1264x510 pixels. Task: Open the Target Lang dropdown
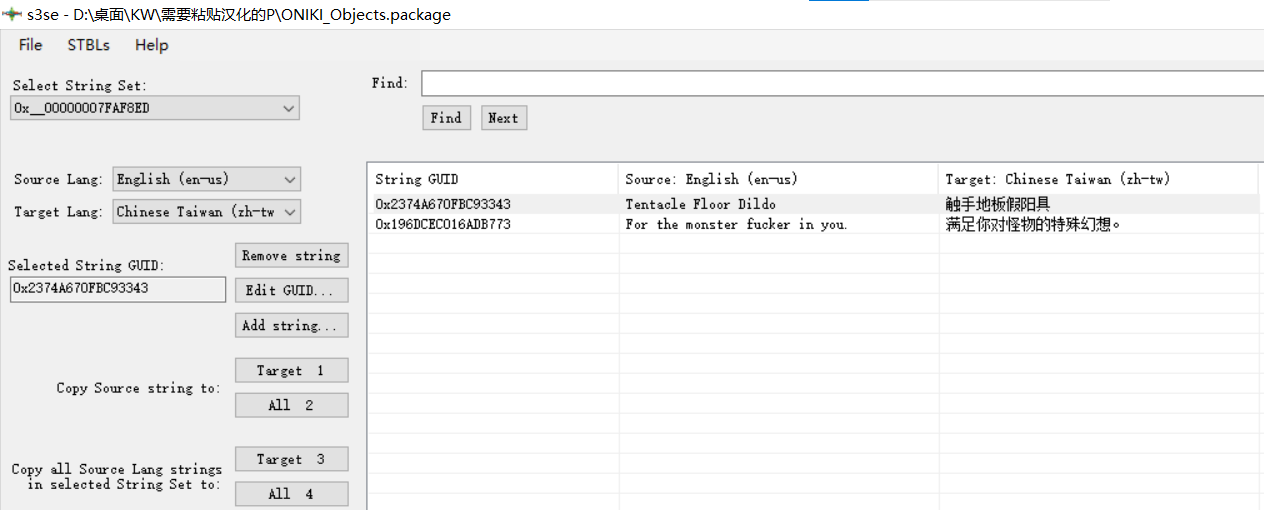pos(206,212)
